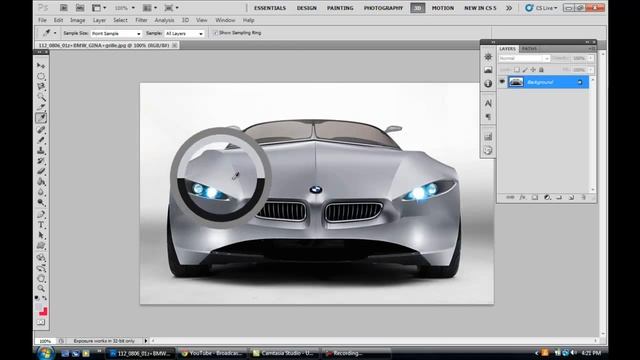Open the Adjustments panel sun icon
Viewport: 640px width, 360px height.
488,57
